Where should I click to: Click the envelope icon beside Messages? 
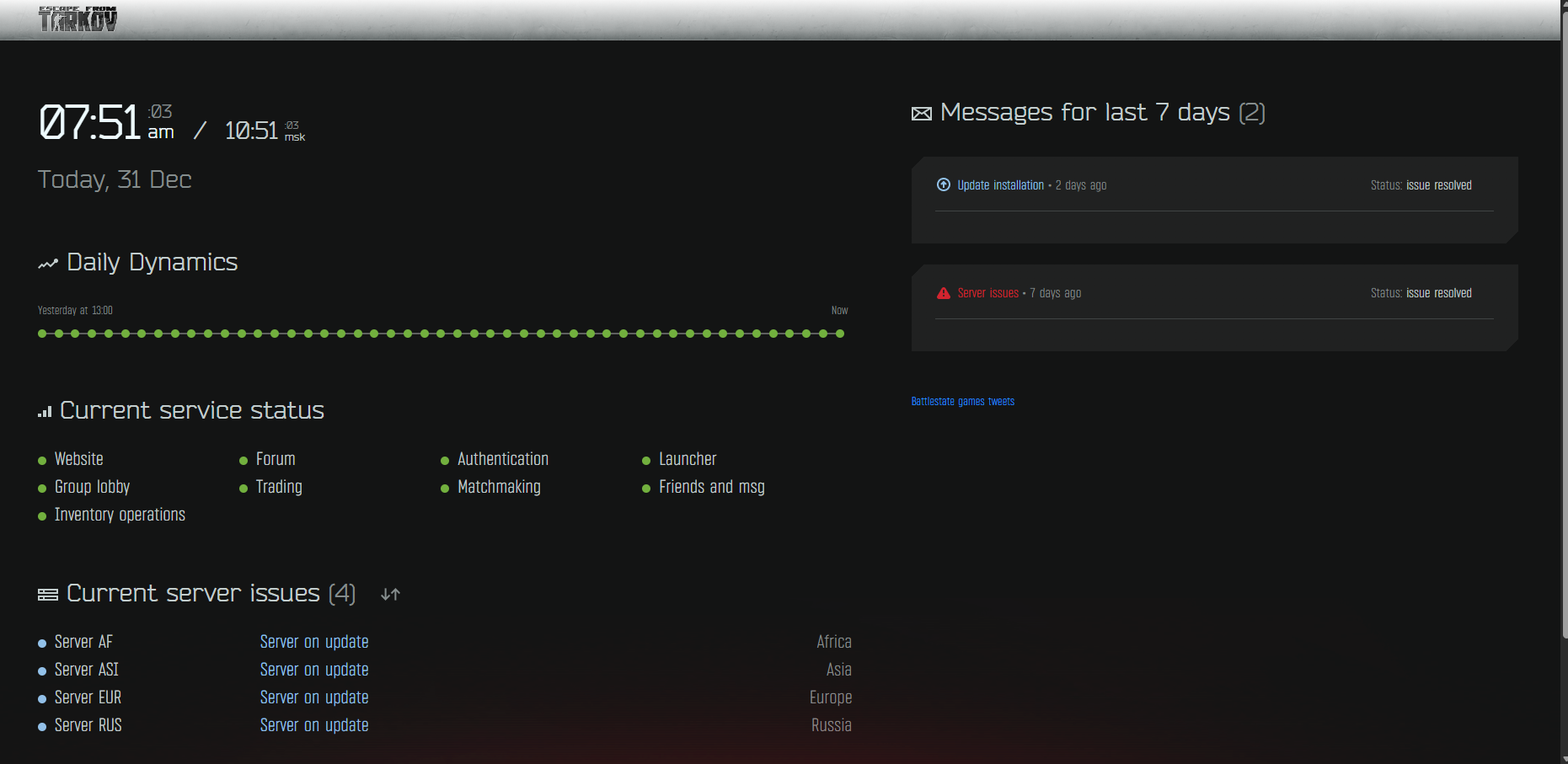point(922,114)
